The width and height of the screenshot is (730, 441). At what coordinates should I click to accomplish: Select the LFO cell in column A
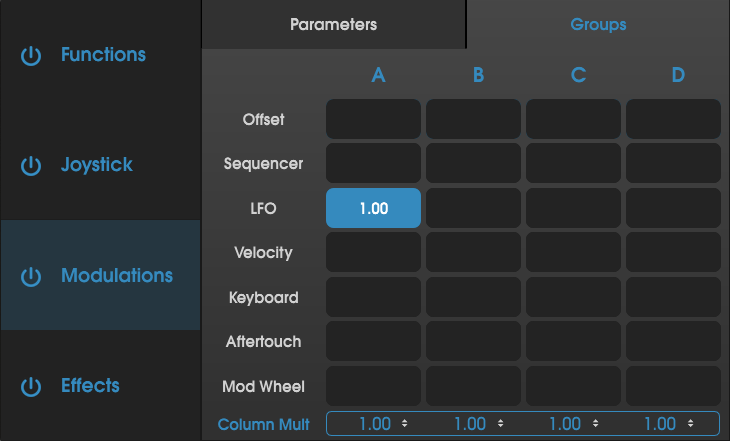(373, 208)
